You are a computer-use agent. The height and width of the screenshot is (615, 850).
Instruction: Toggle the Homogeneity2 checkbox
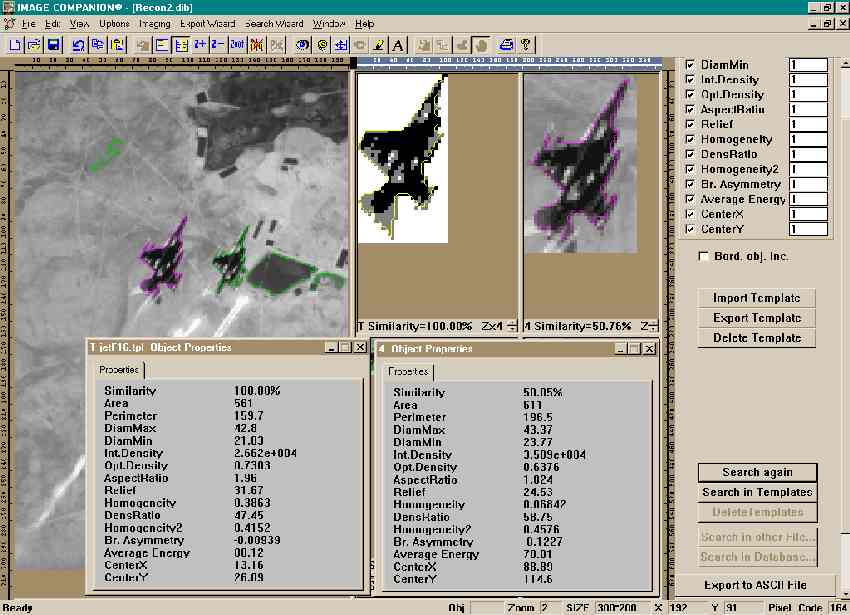689,169
